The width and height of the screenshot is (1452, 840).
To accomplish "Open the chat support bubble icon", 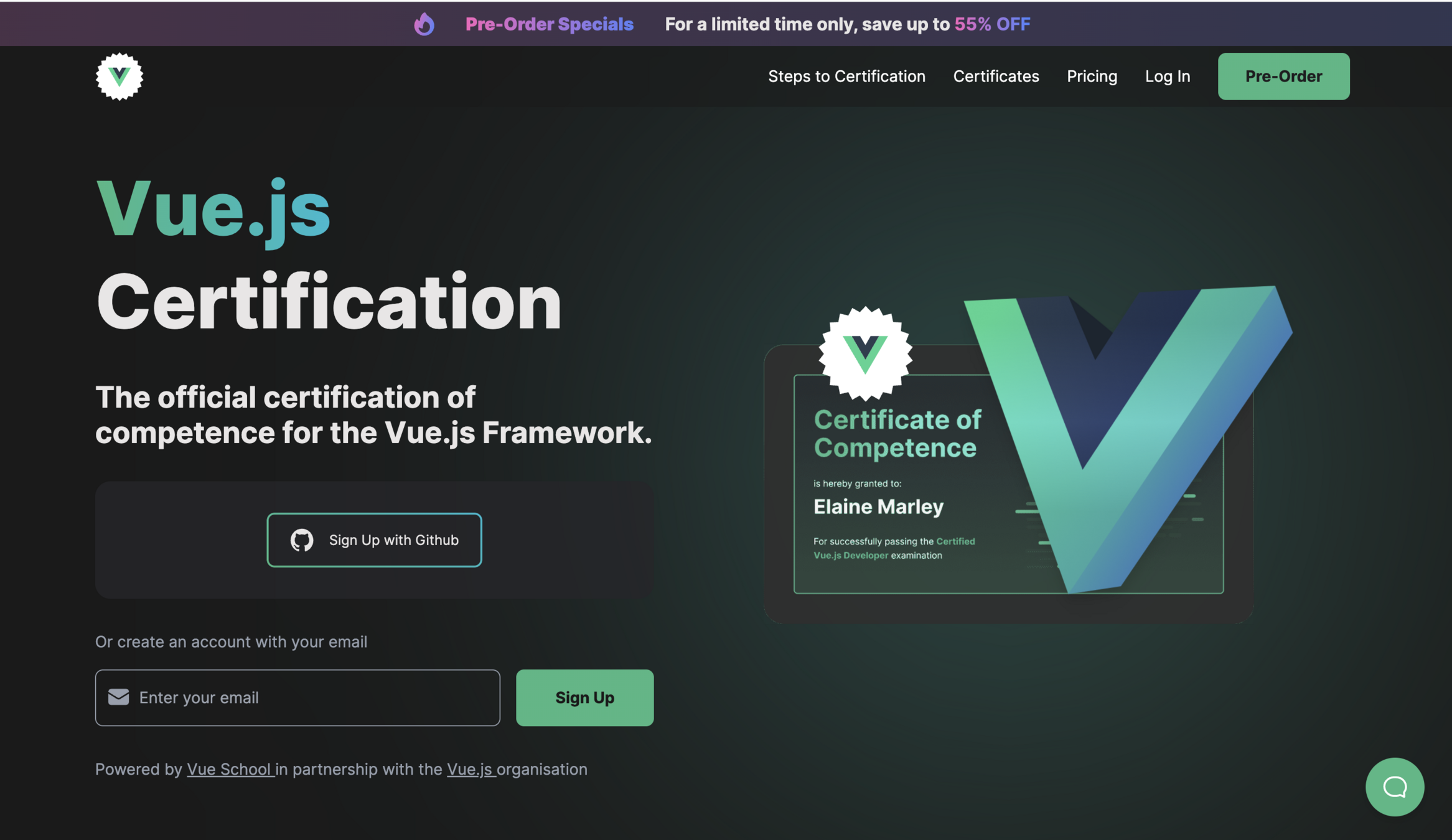I will point(1394,786).
